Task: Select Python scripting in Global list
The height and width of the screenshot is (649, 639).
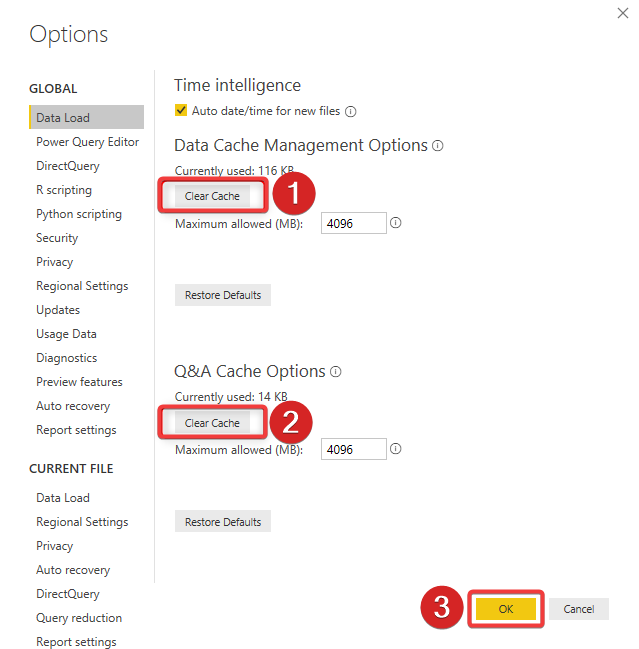Action: click(x=79, y=214)
